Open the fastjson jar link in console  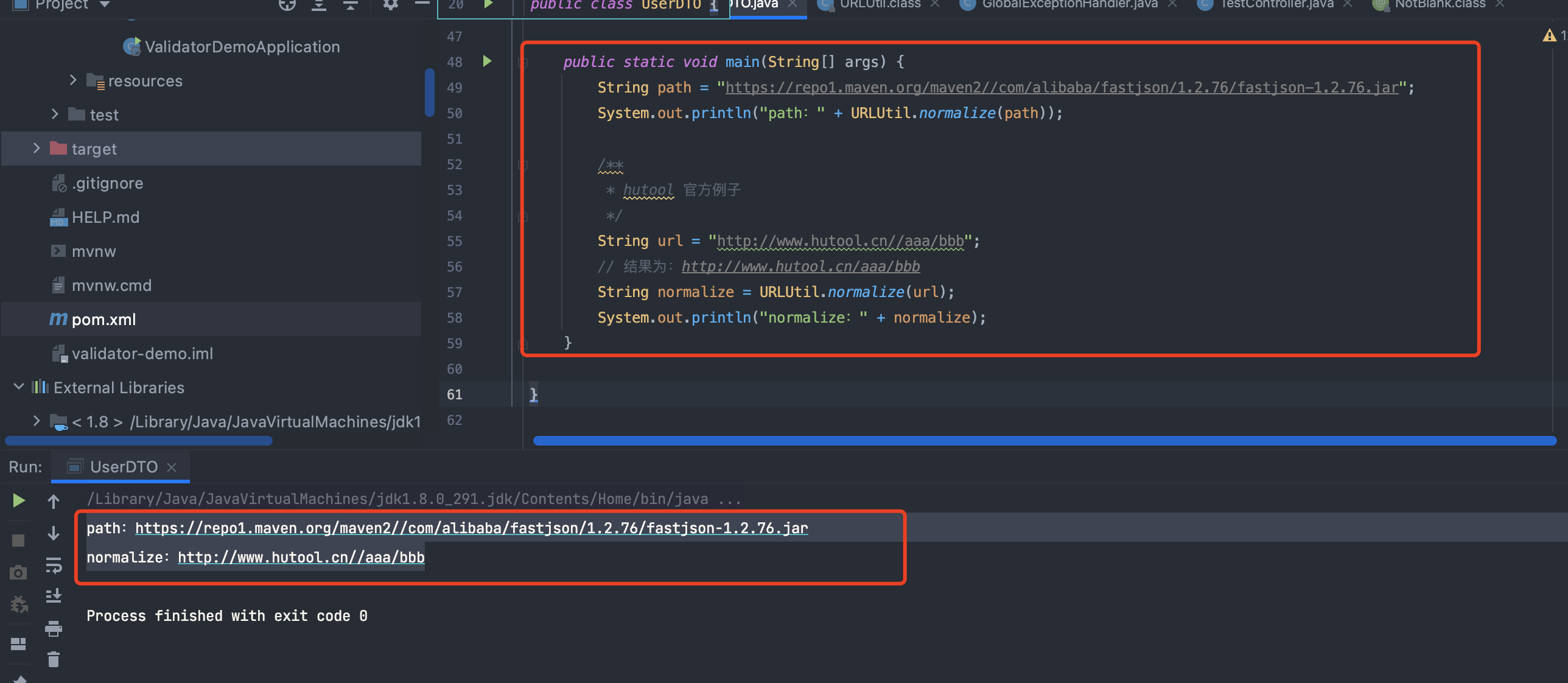coord(472,528)
